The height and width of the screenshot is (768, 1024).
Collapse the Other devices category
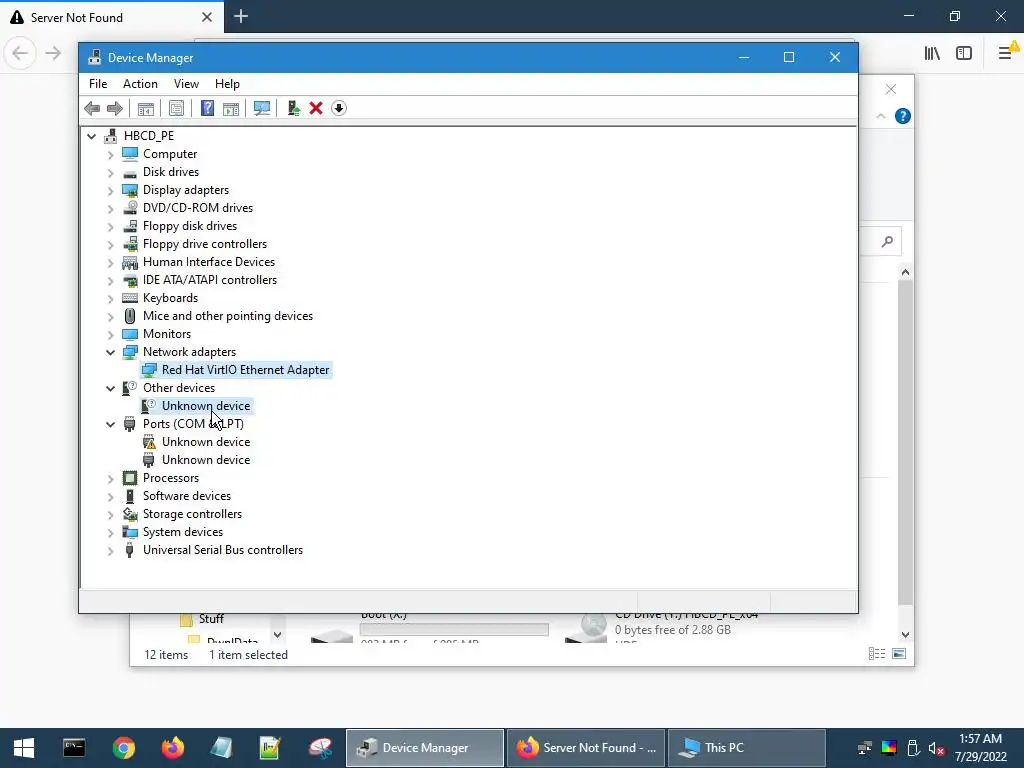click(x=110, y=388)
